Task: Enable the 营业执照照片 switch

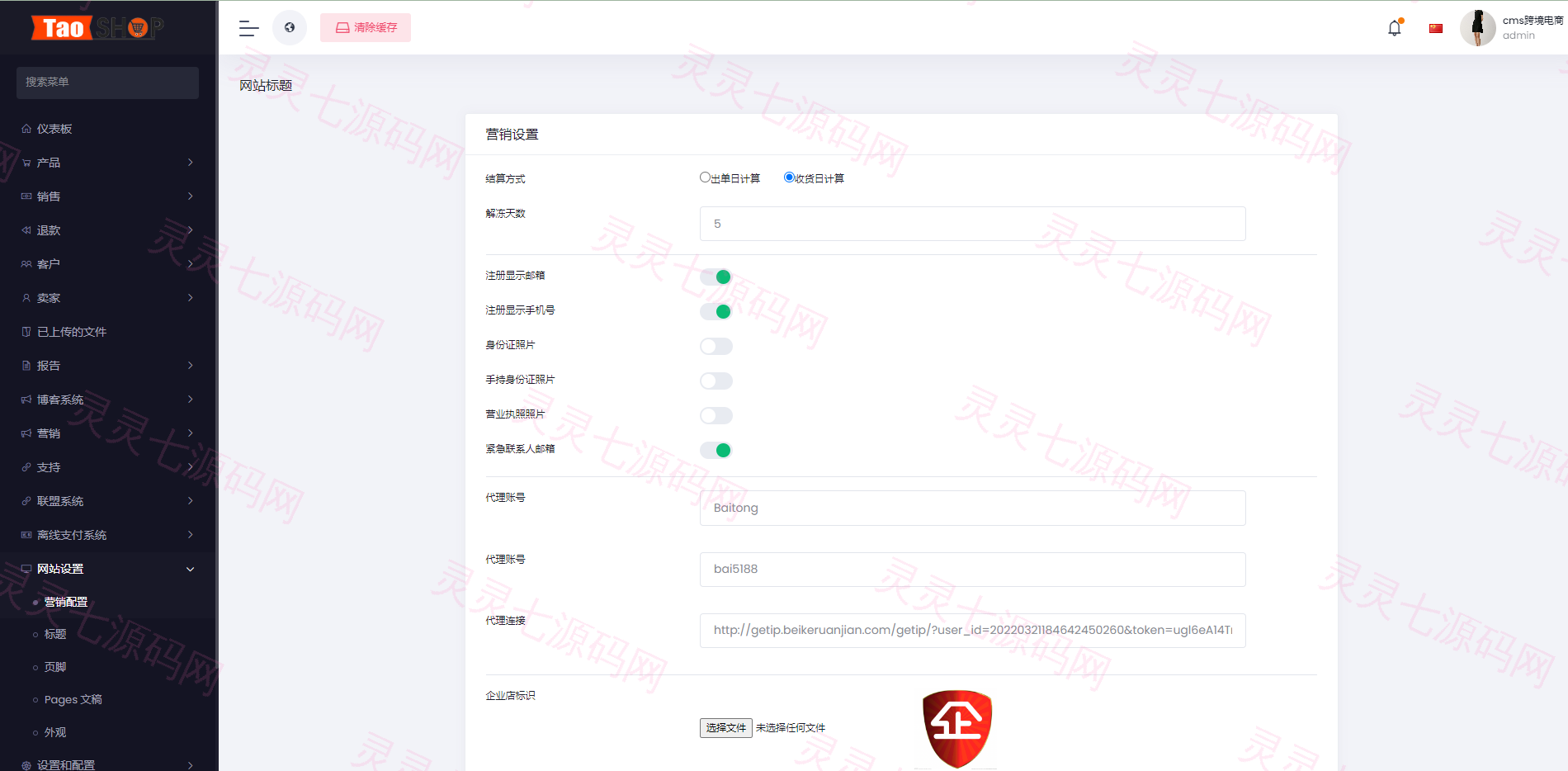Action: click(x=716, y=416)
